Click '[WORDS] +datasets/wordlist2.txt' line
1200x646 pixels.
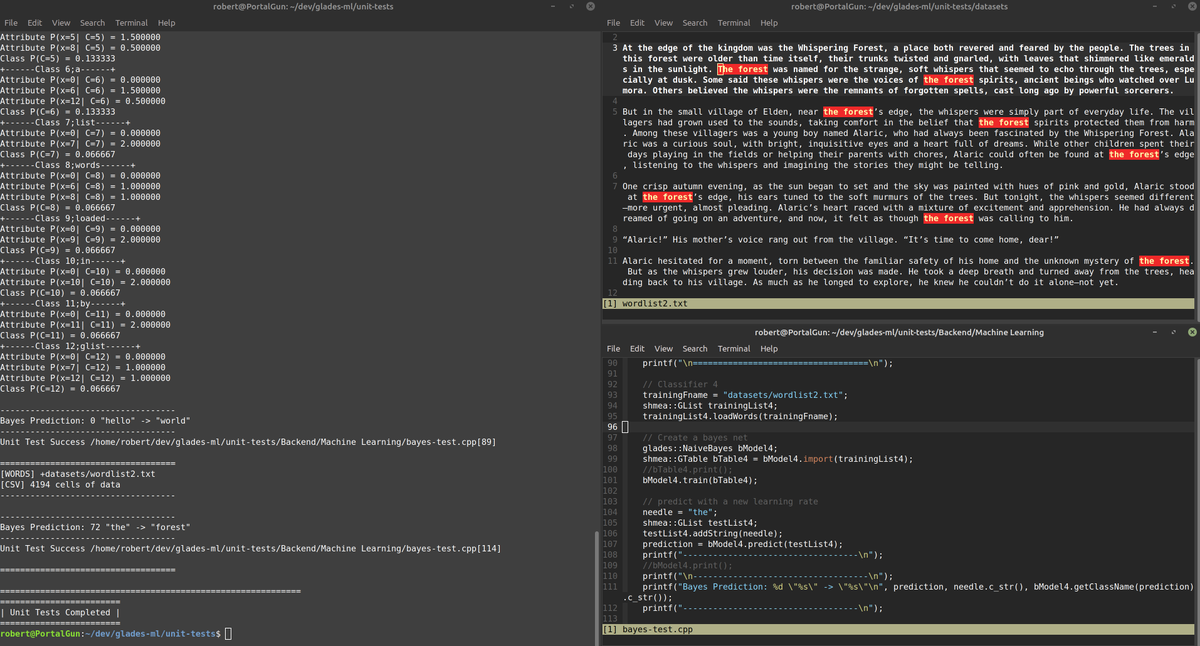78,474
